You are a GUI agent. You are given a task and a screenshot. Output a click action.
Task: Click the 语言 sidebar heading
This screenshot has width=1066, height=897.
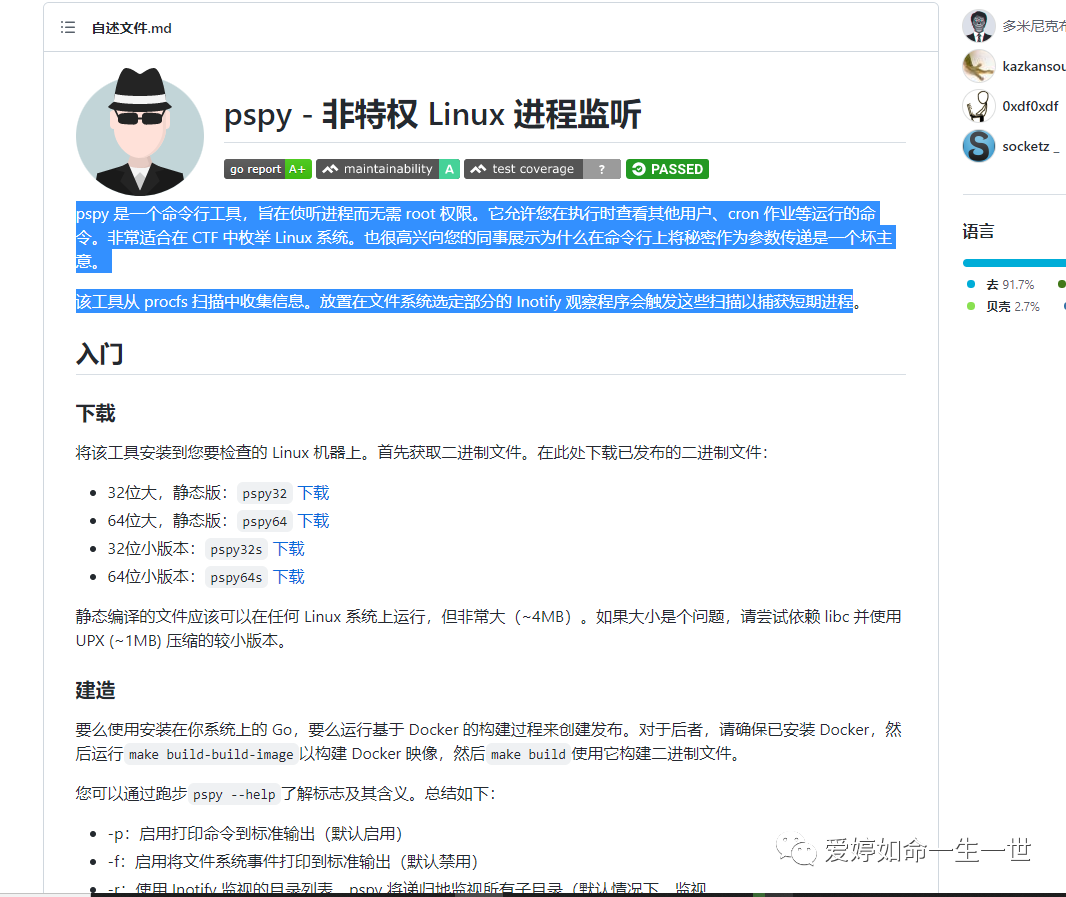978,231
